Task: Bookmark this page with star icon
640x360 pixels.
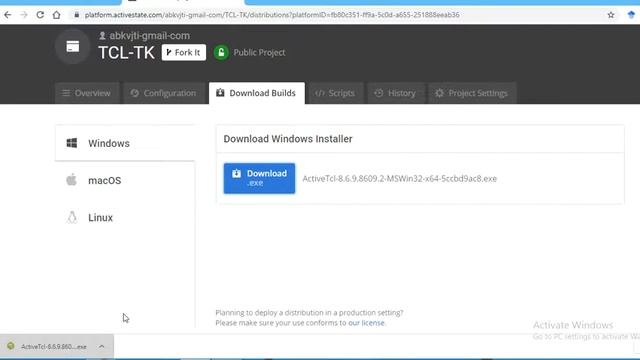Action: [x=611, y=15]
